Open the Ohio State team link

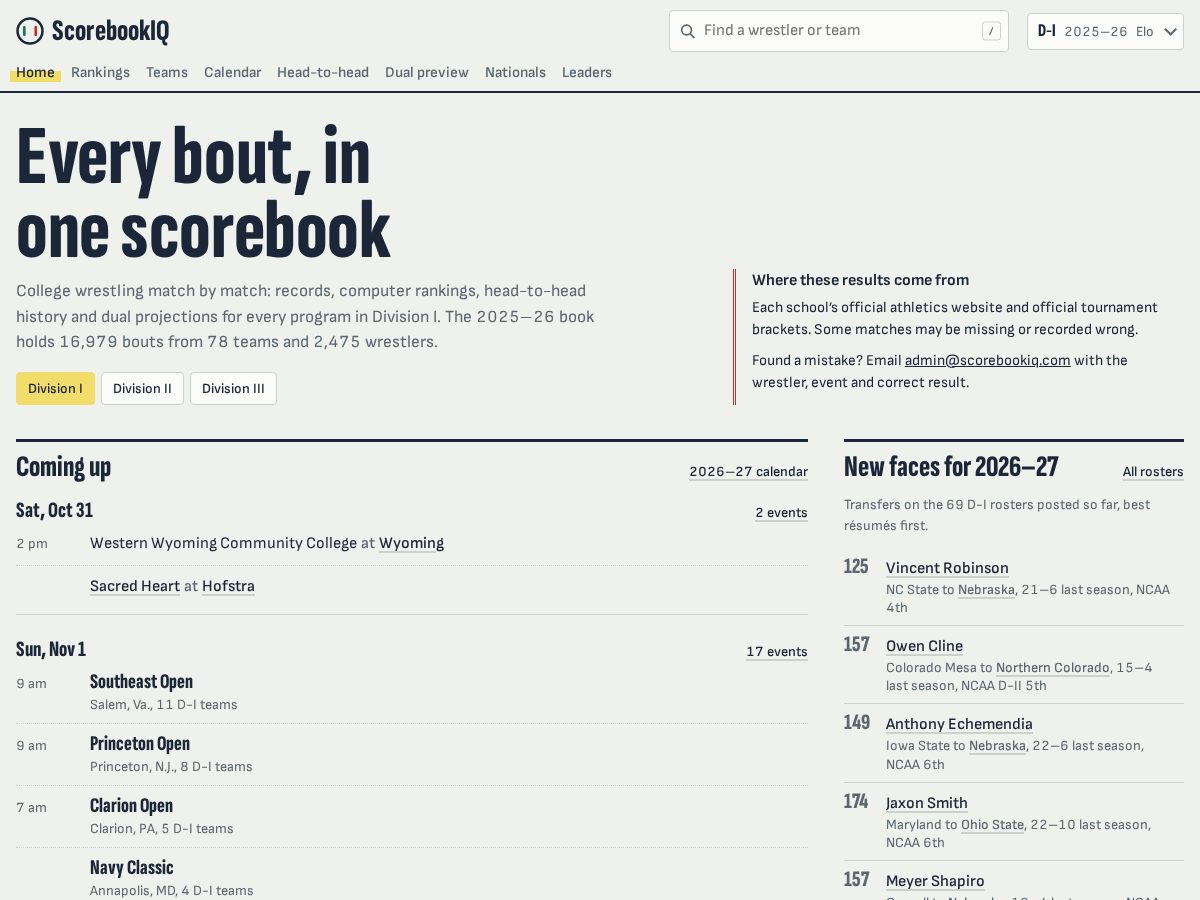tap(993, 824)
